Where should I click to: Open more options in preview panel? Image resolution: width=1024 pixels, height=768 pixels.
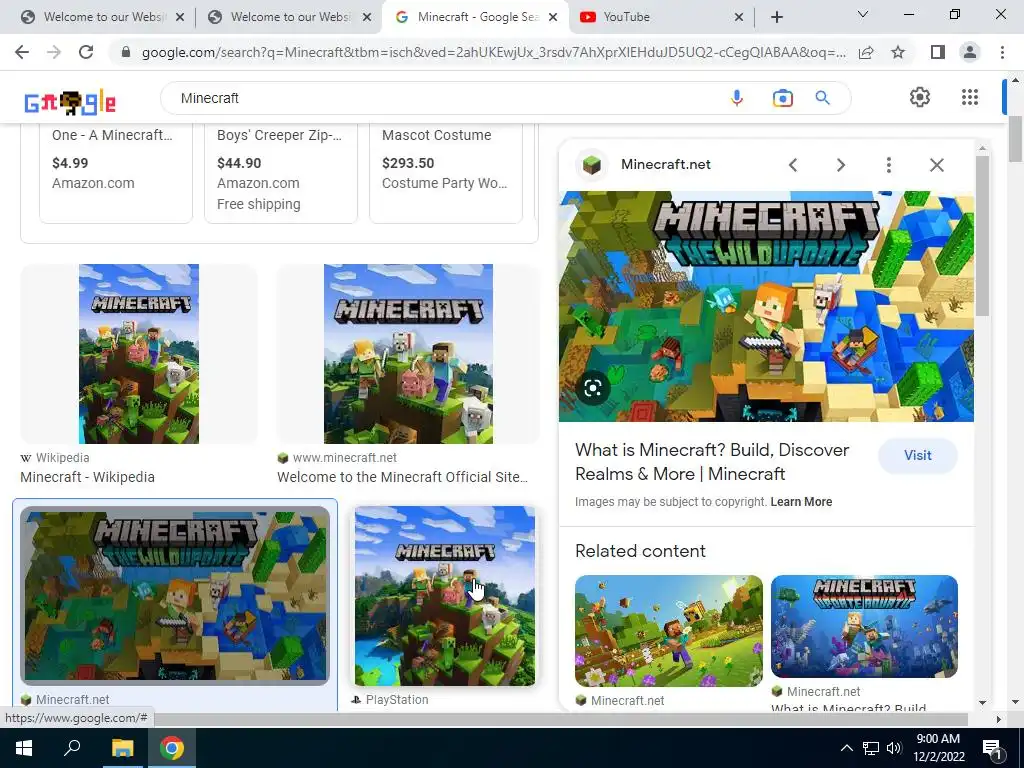[x=888, y=165]
